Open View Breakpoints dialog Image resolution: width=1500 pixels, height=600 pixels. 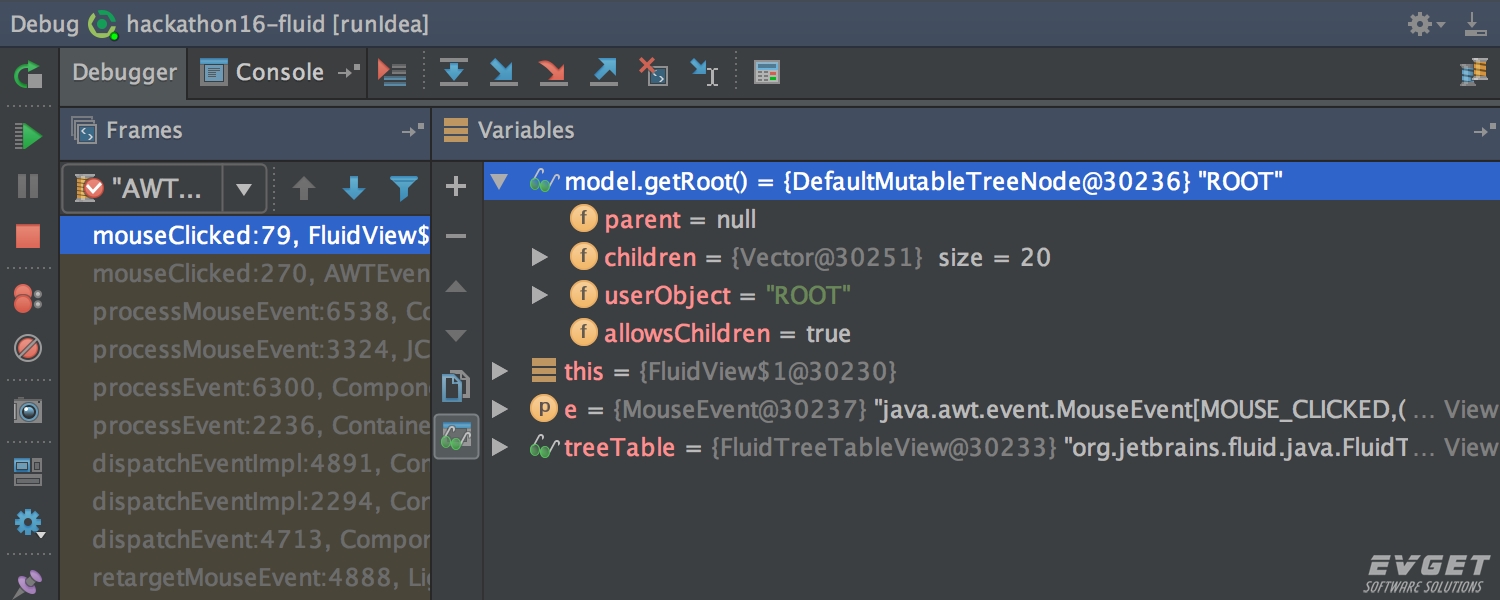point(28,298)
